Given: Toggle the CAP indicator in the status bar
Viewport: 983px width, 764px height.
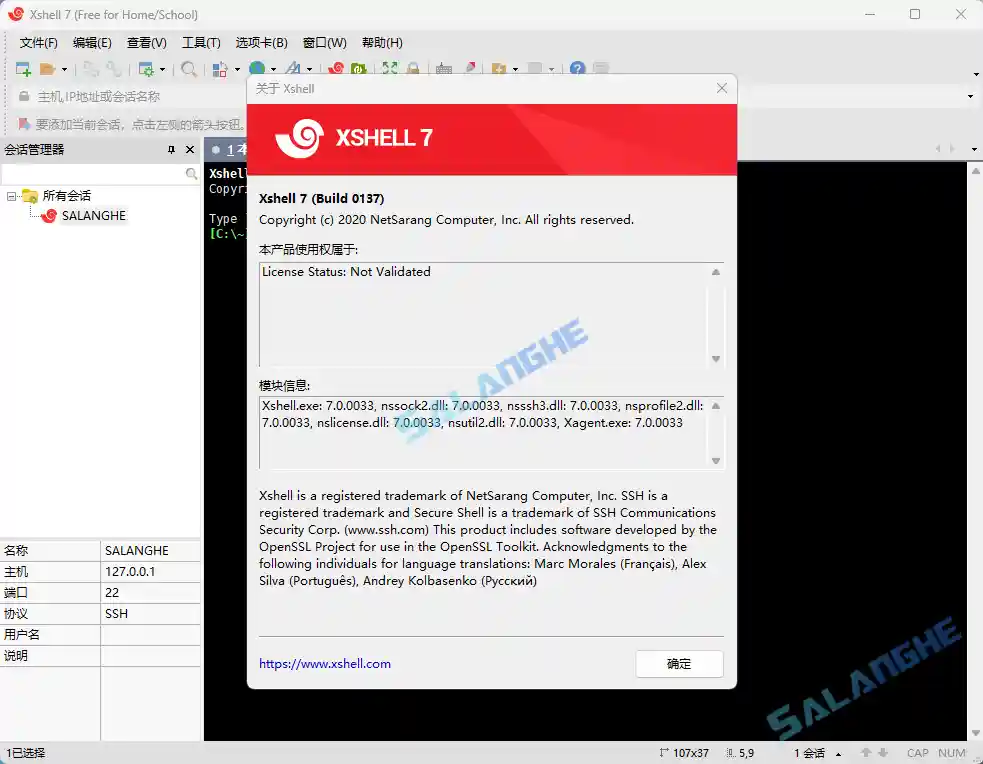Looking at the screenshot, I should (x=918, y=752).
